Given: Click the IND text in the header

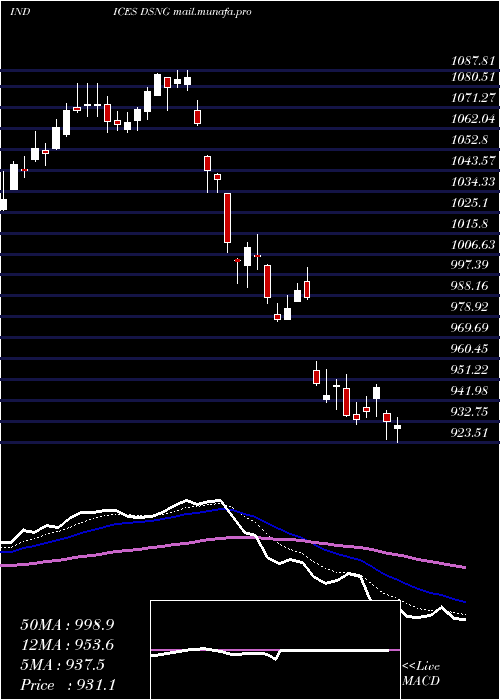Looking at the screenshot, I should [20, 12].
